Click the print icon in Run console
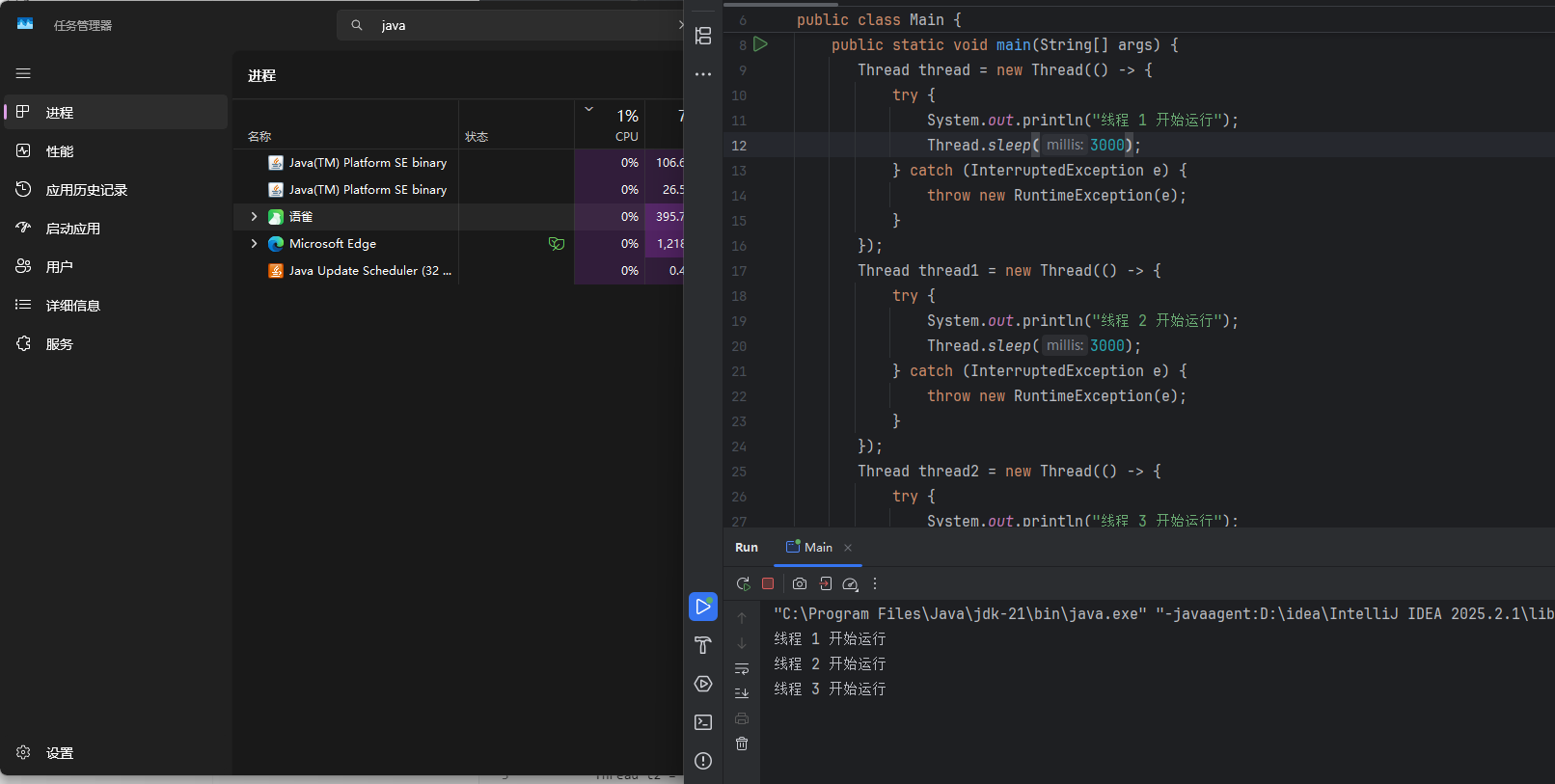The height and width of the screenshot is (784, 1555). (742, 718)
